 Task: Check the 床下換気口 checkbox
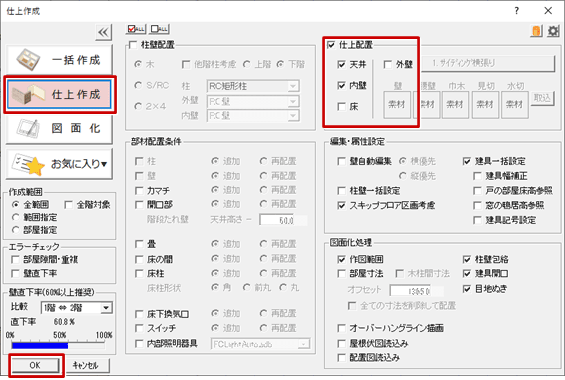tap(139, 314)
